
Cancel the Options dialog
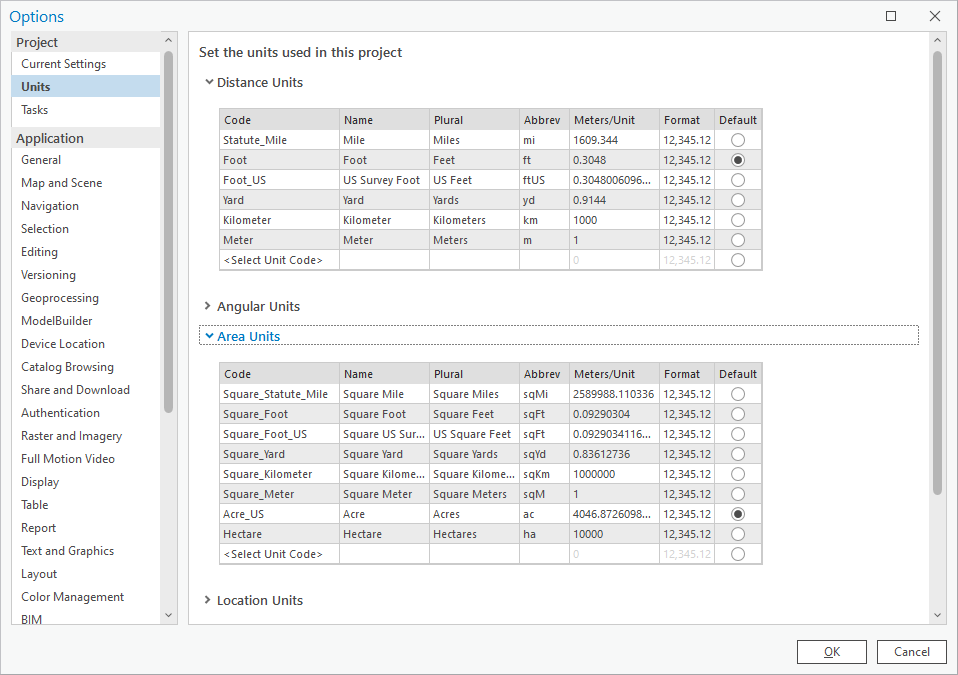point(911,652)
